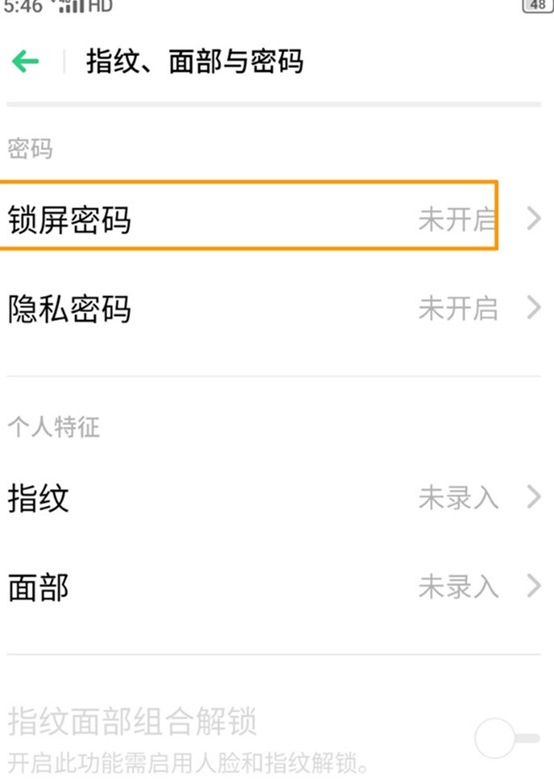Open the 锁屏密码 setting

coord(277,219)
